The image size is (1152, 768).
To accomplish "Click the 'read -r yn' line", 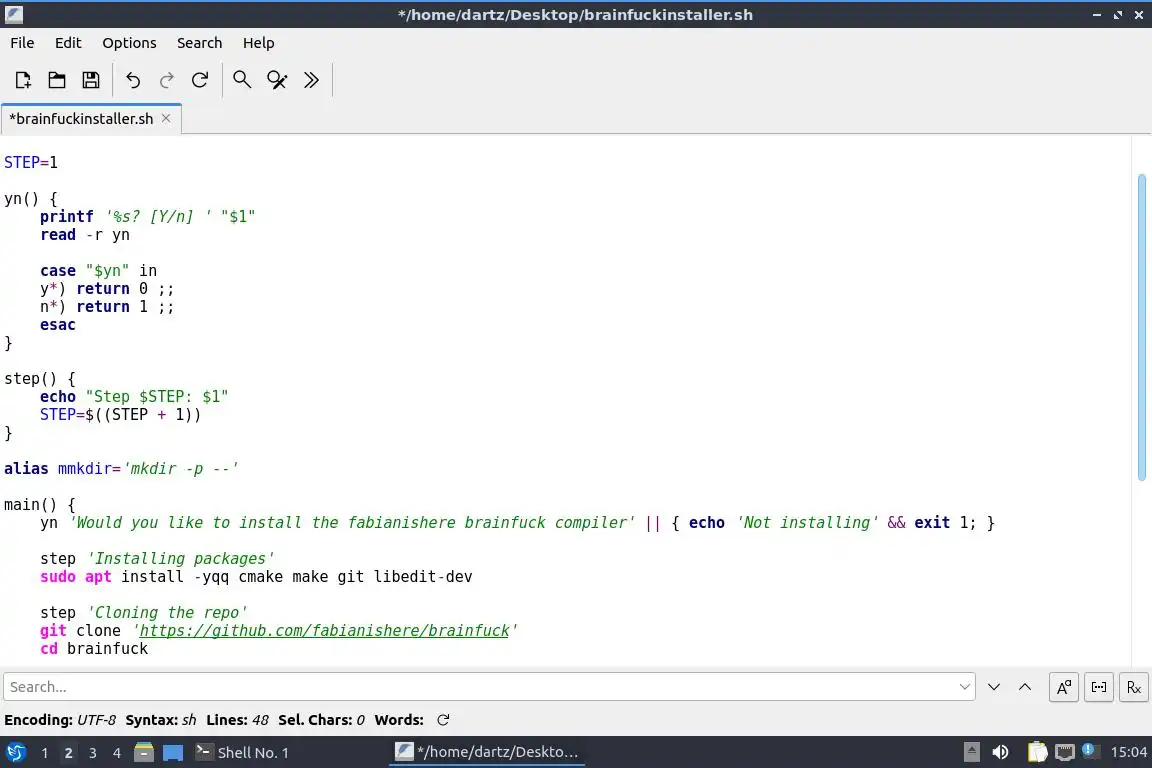I will [85, 234].
